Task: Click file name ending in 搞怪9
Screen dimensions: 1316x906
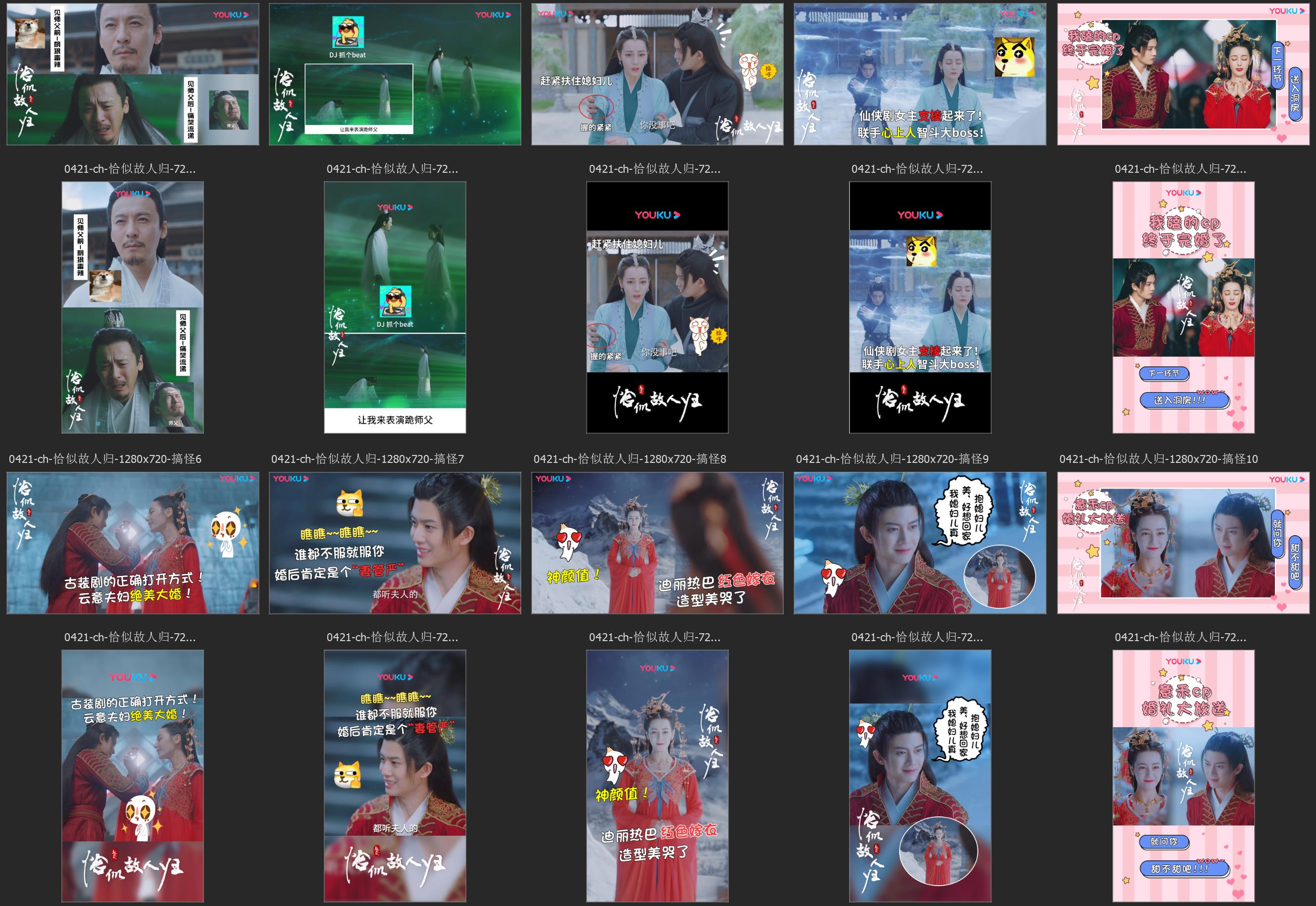Action: pos(892,458)
